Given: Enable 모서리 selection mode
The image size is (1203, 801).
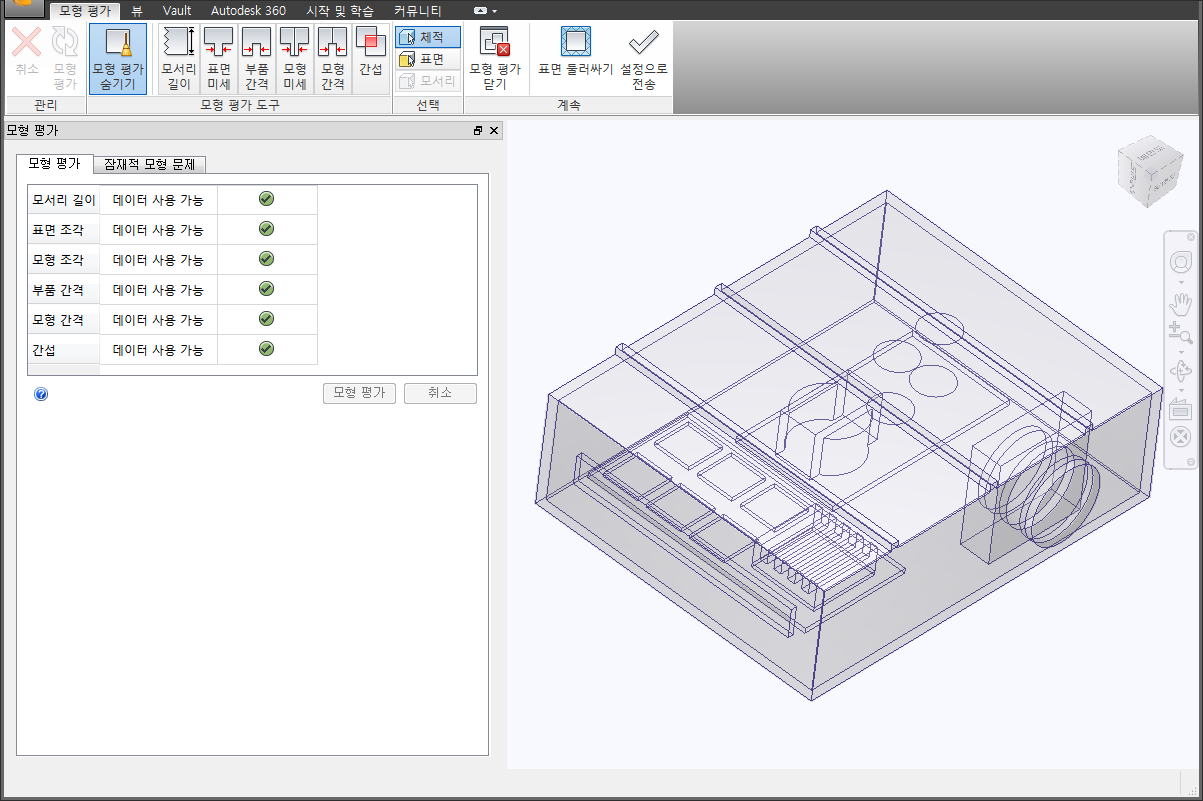Looking at the screenshot, I should (428, 81).
